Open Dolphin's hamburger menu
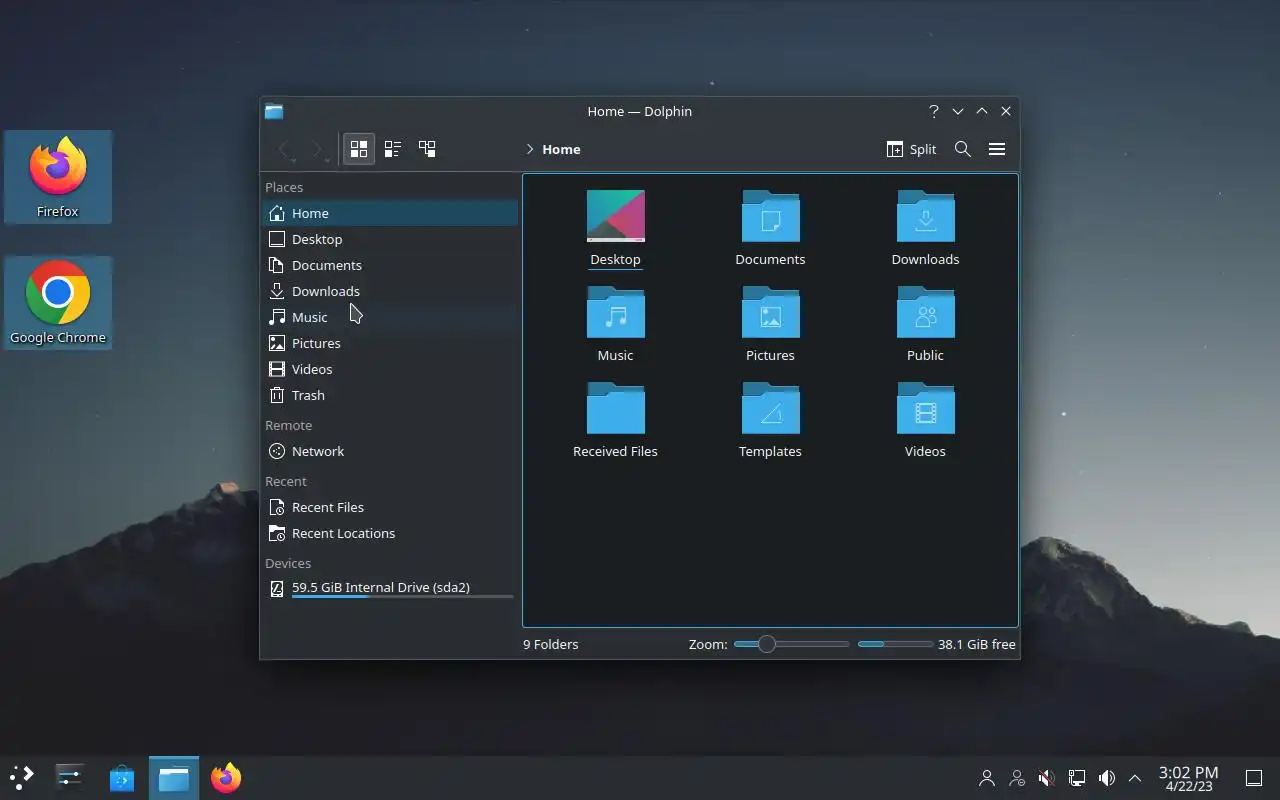The width and height of the screenshot is (1280, 800). point(996,149)
